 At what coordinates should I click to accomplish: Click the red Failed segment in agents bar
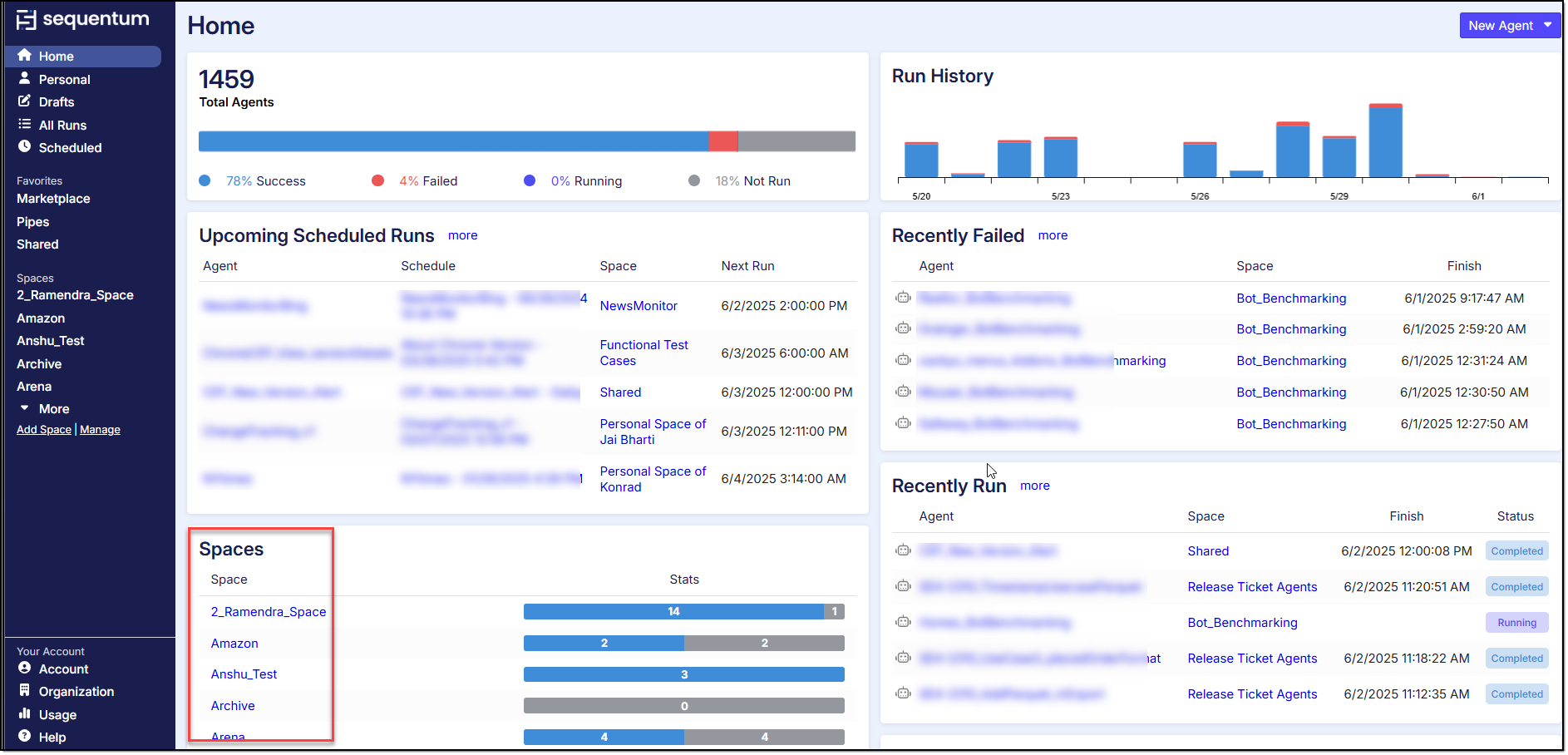coord(722,141)
